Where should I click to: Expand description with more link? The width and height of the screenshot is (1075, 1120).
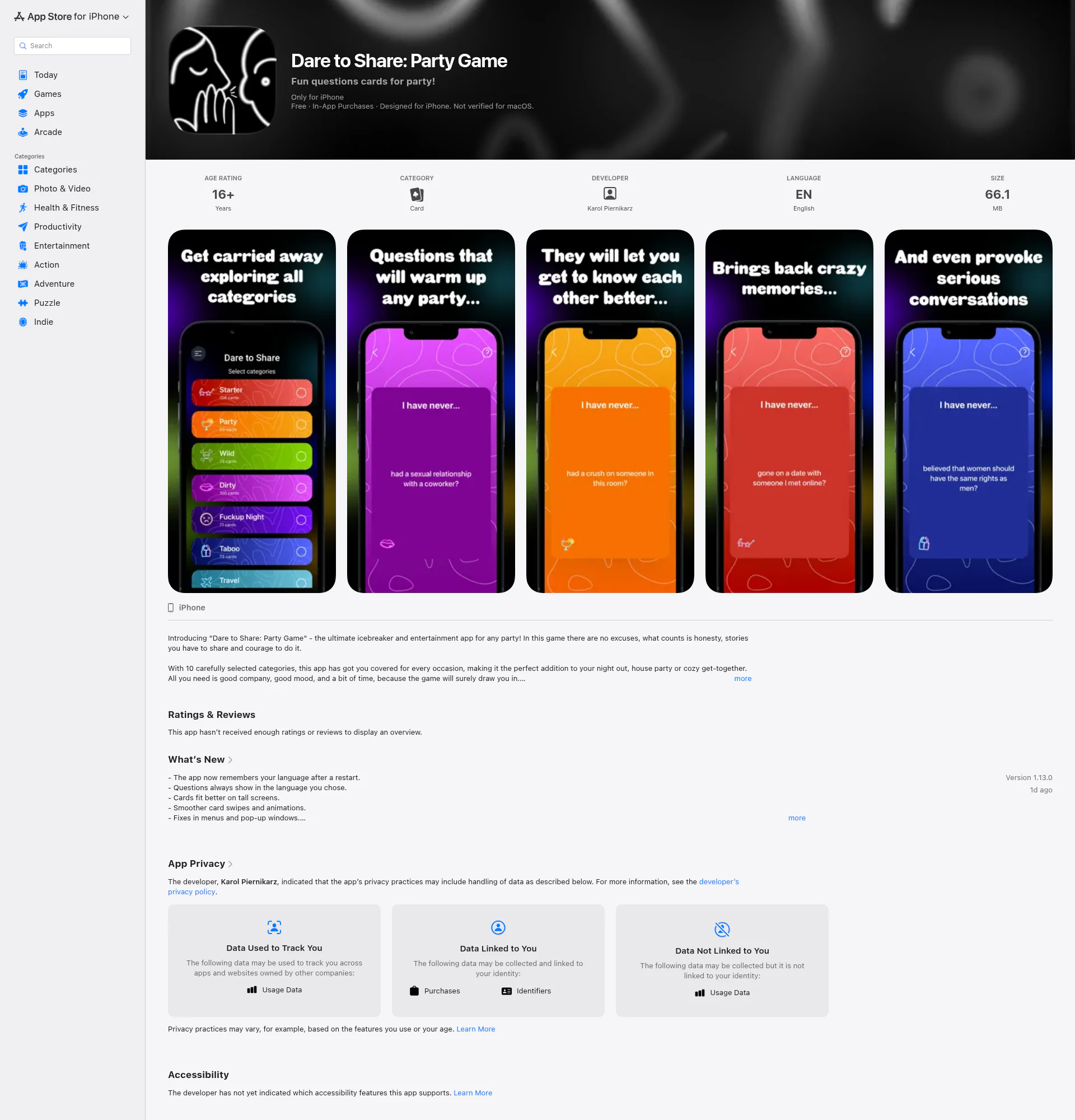(x=742, y=679)
